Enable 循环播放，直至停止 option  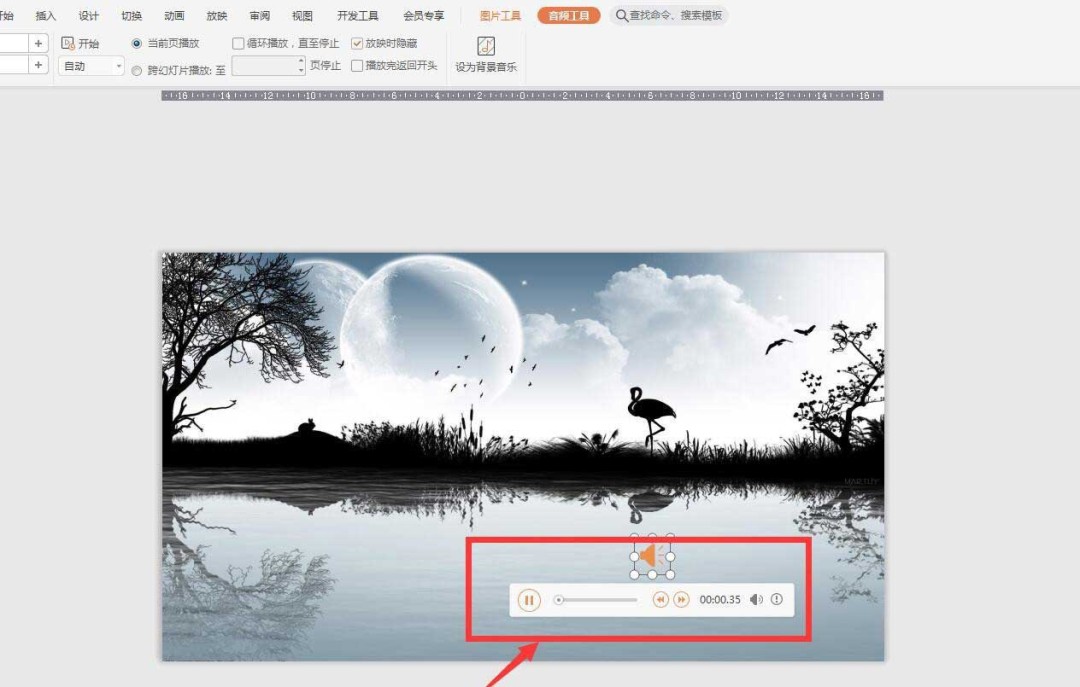click(238, 43)
